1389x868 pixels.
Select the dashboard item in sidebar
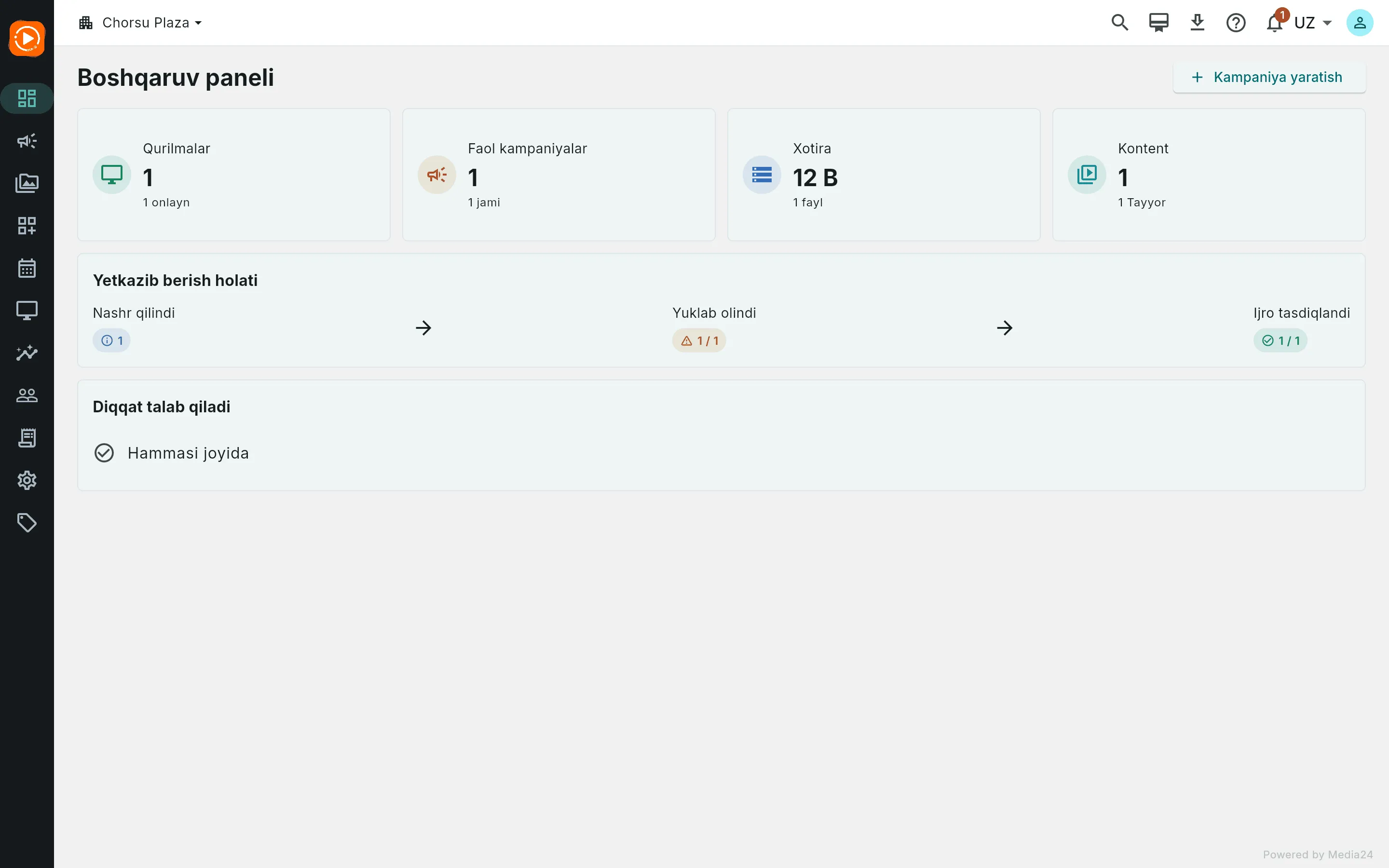click(x=27, y=98)
